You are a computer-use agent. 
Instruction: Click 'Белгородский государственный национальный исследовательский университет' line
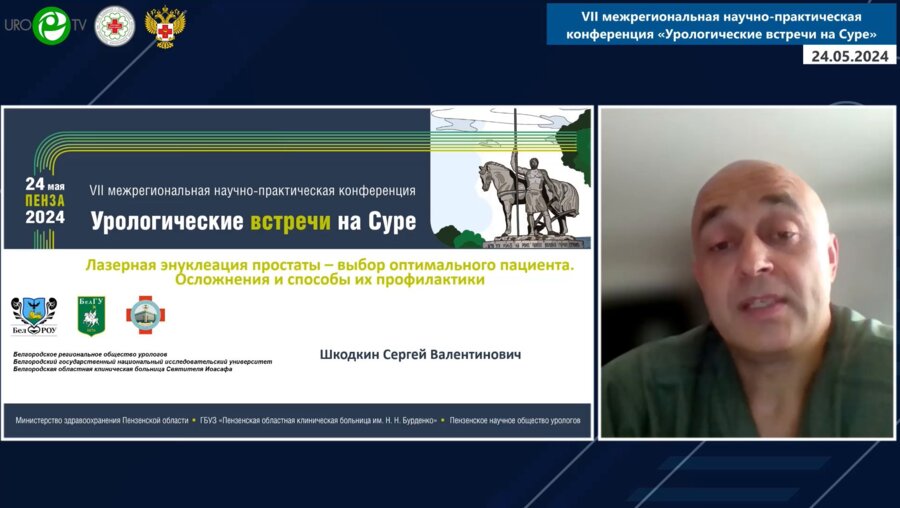pyautogui.click(x=142, y=362)
